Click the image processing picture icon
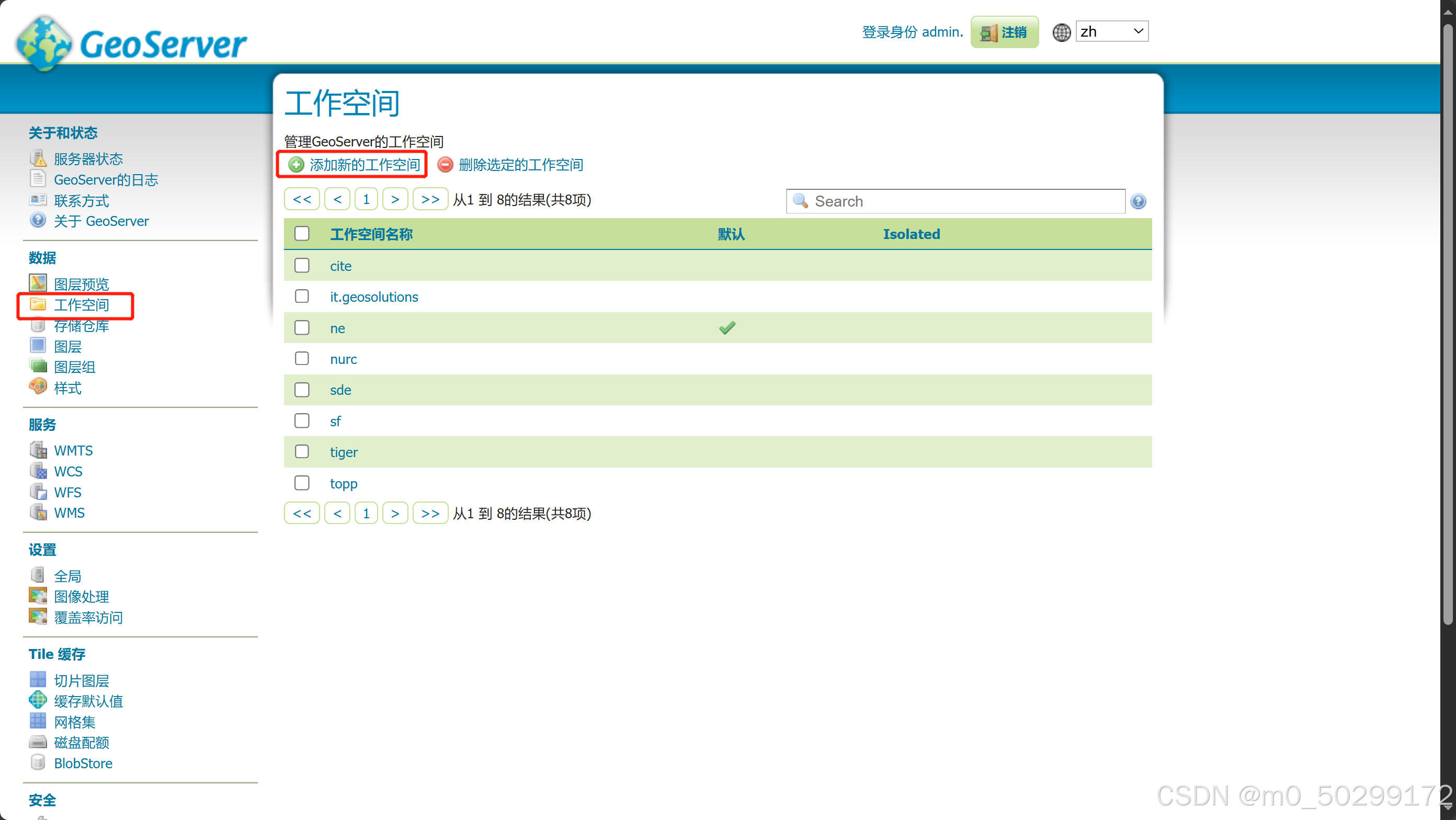 (x=38, y=596)
